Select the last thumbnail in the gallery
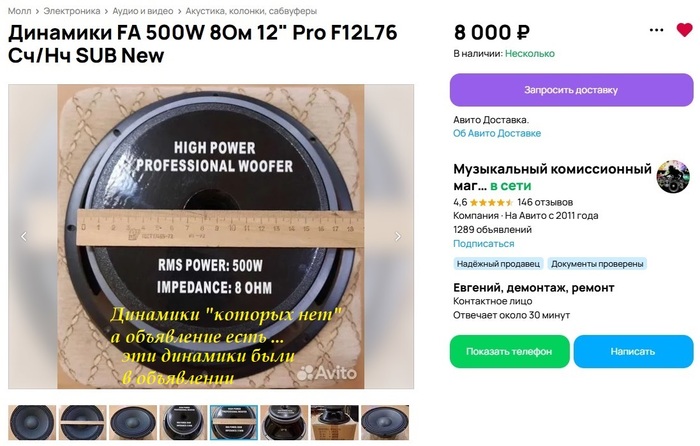Viewport: 700px width, 446px height. [x=385, y=422]
